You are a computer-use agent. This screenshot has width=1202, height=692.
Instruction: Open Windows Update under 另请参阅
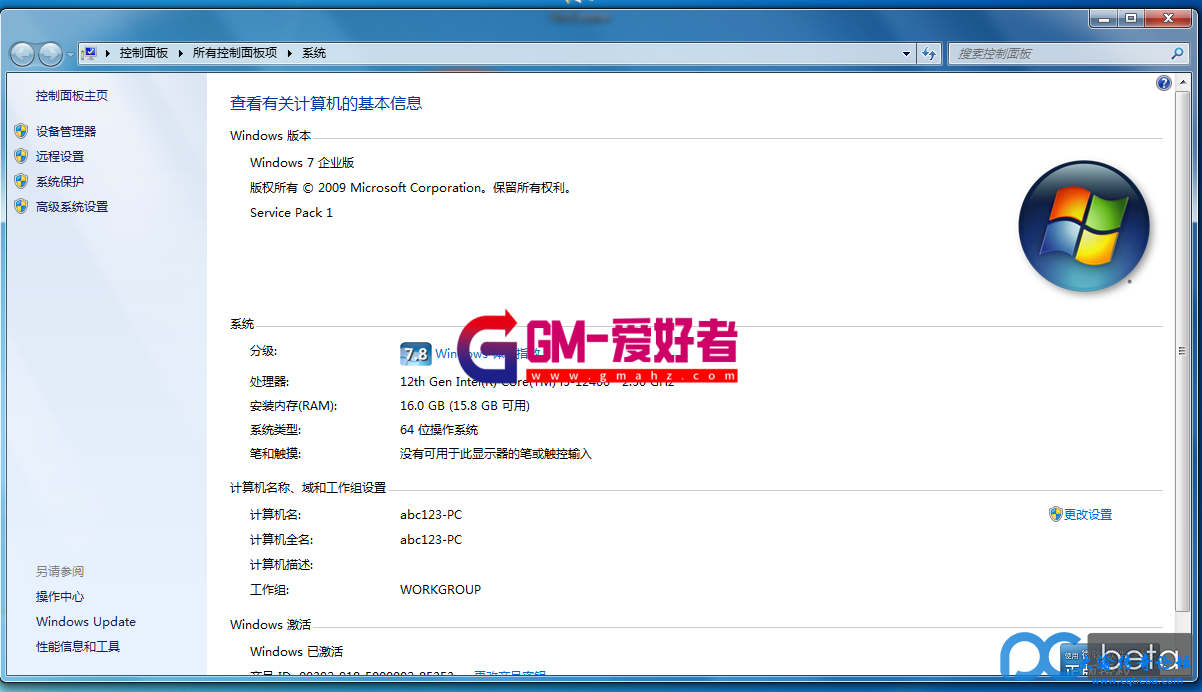(86, 622)
